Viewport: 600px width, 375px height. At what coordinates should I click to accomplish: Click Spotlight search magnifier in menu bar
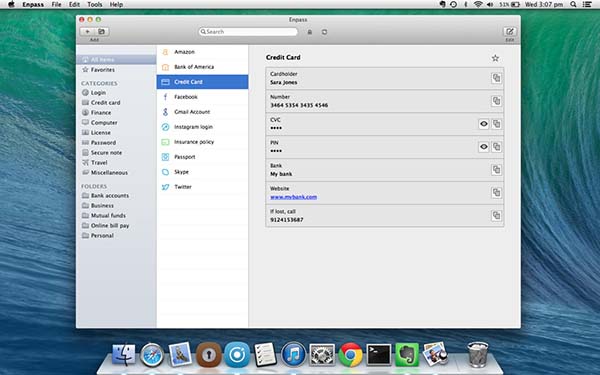[573, 4]
